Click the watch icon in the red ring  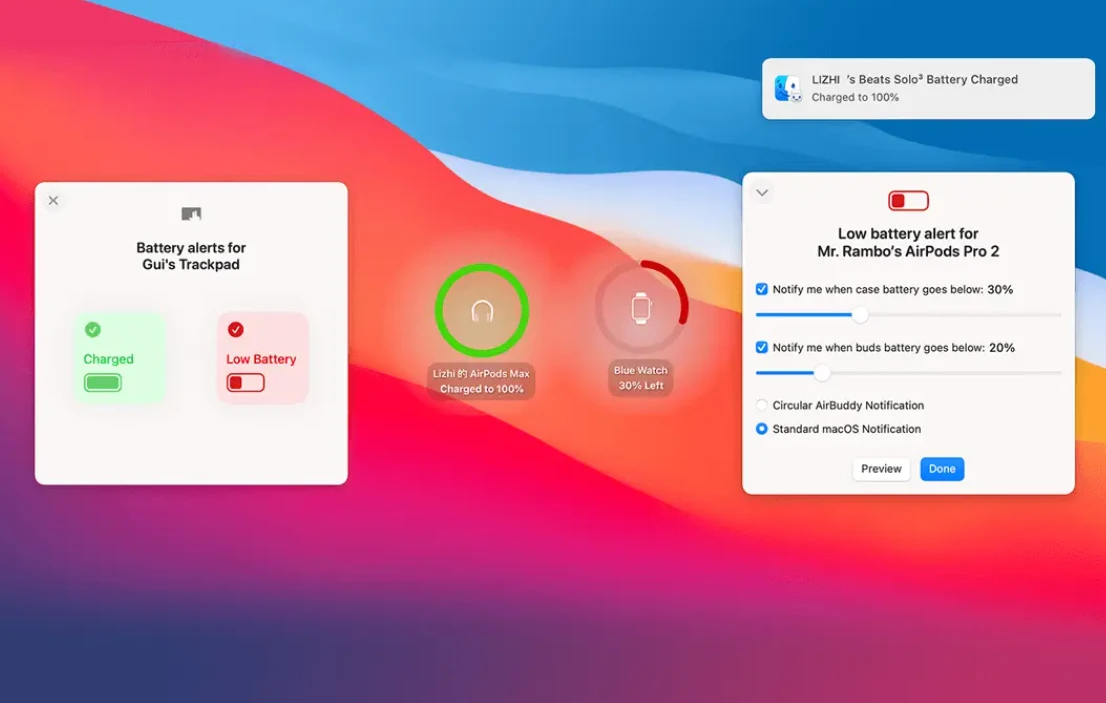(640, 308)
